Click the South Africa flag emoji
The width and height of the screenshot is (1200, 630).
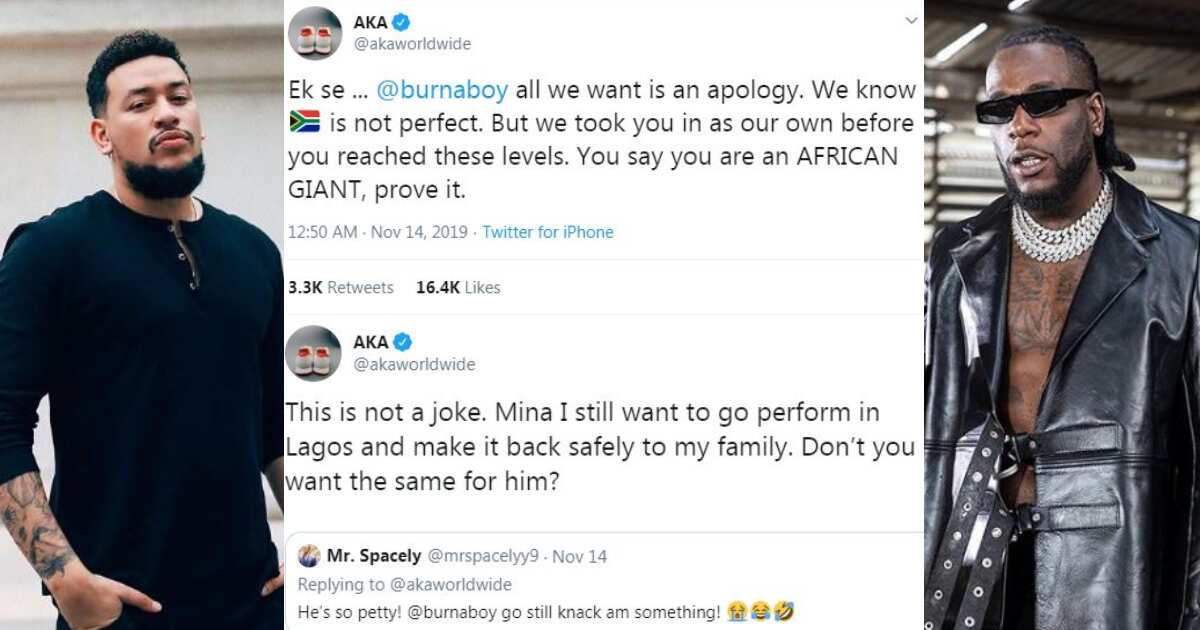click(304, 123)
